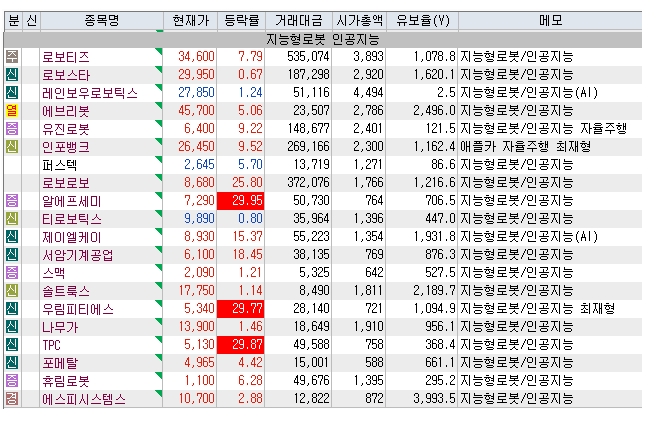Click the 주 badge icon beside 로보티즈
Screen dimensions: 663x423
tap(12, 57)
